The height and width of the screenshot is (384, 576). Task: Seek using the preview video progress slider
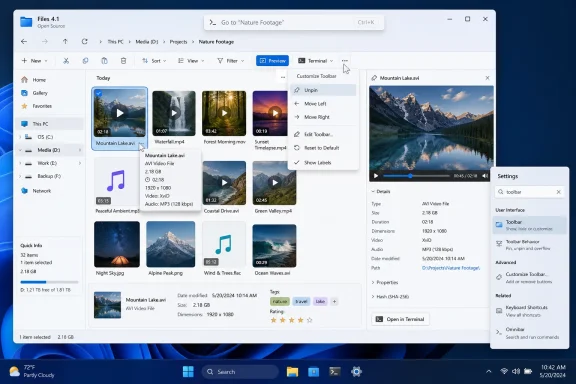pos(416,176)
